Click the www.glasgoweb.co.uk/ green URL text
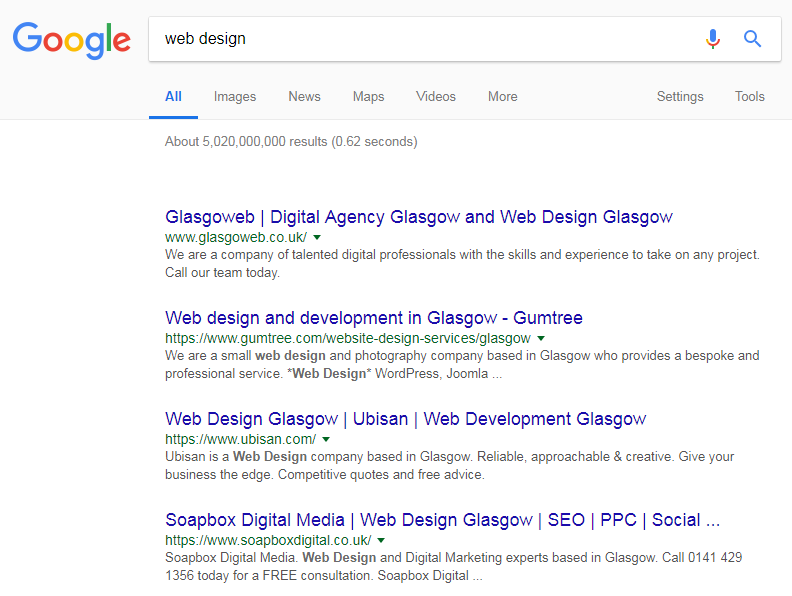Screen dimensions: 792x596 point(236,237)
